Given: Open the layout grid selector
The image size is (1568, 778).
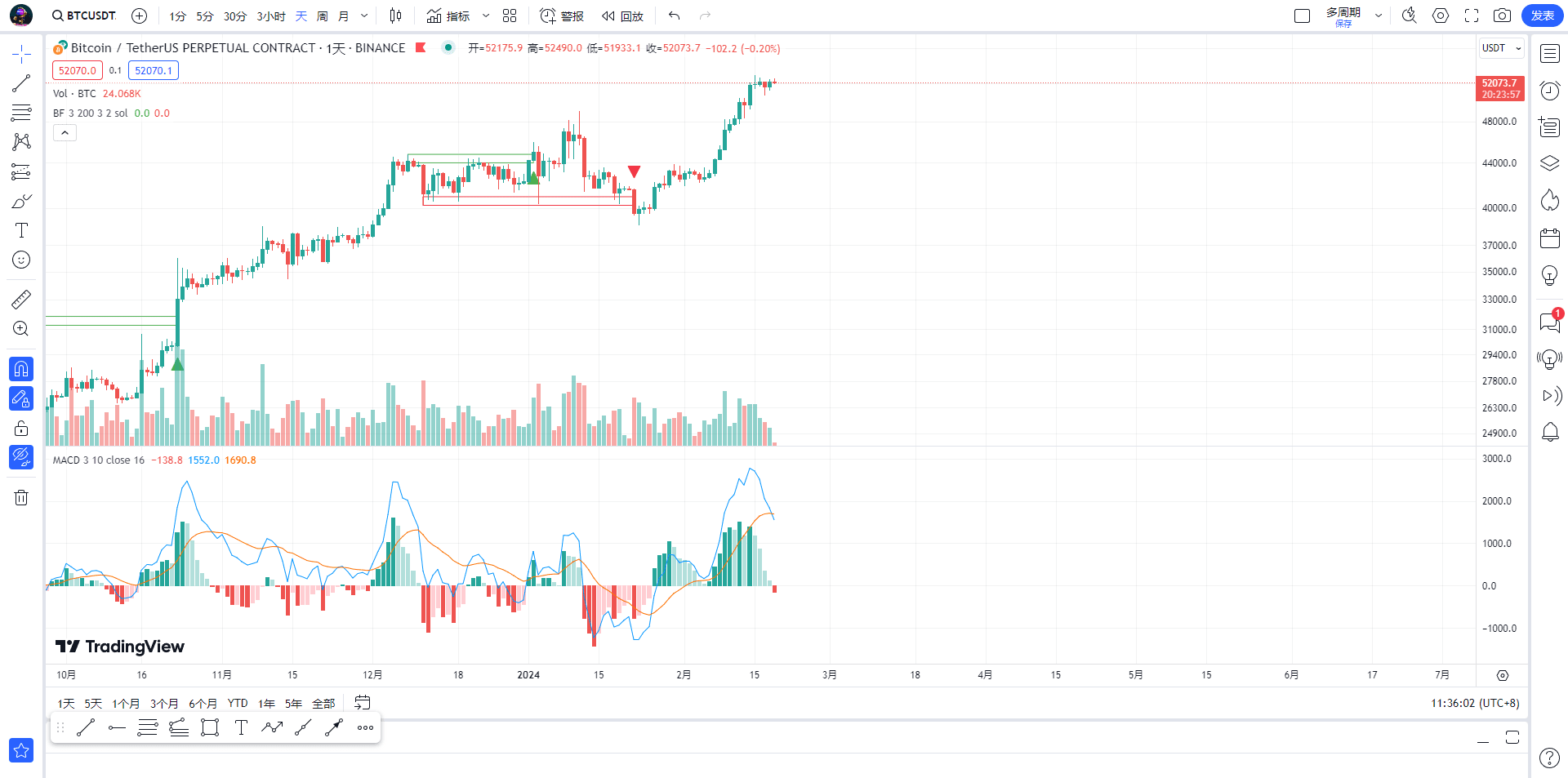Looking at the screenshot, I should tap(510, 16).
